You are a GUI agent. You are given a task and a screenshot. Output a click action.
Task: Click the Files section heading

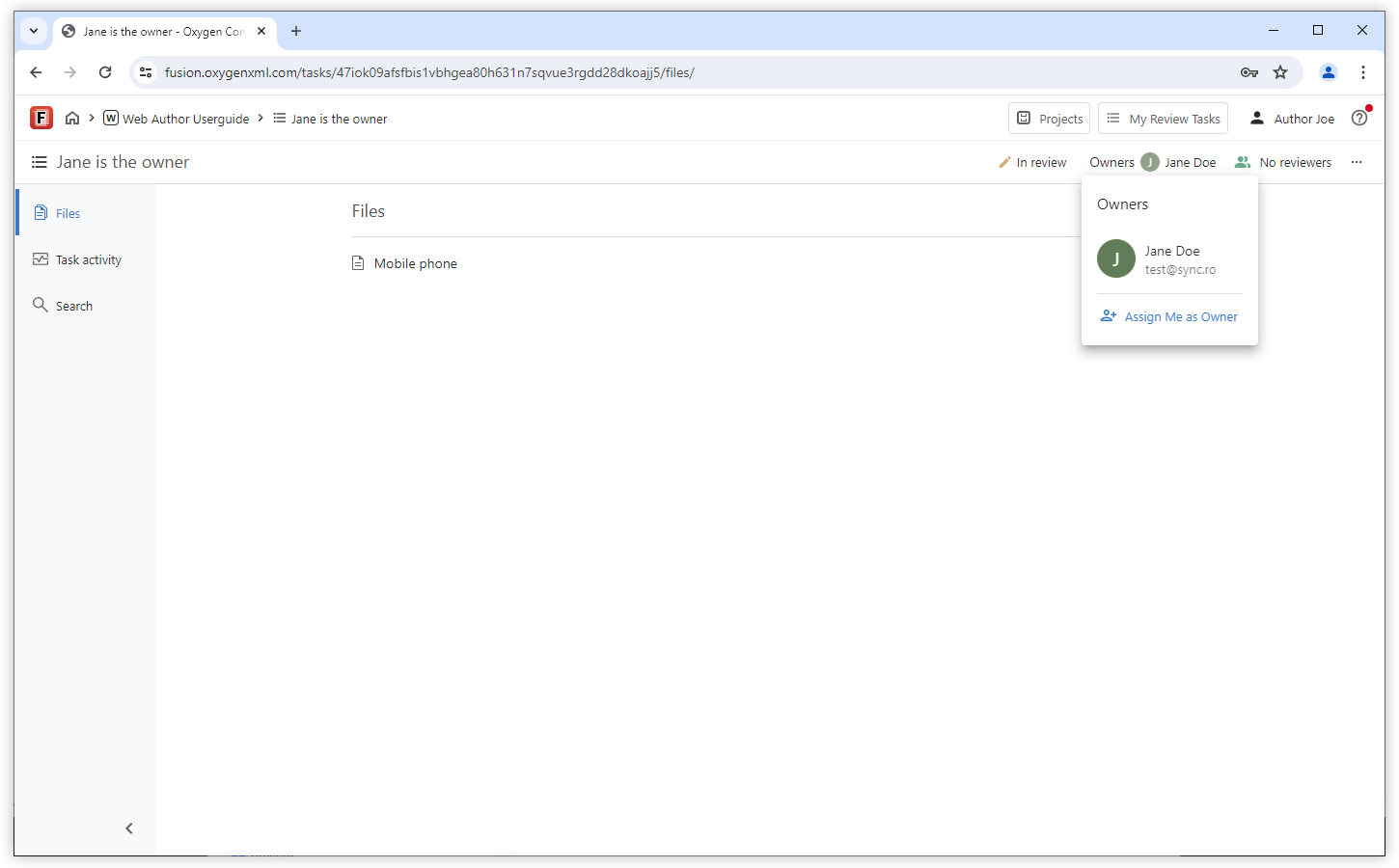tap(369, 211)
